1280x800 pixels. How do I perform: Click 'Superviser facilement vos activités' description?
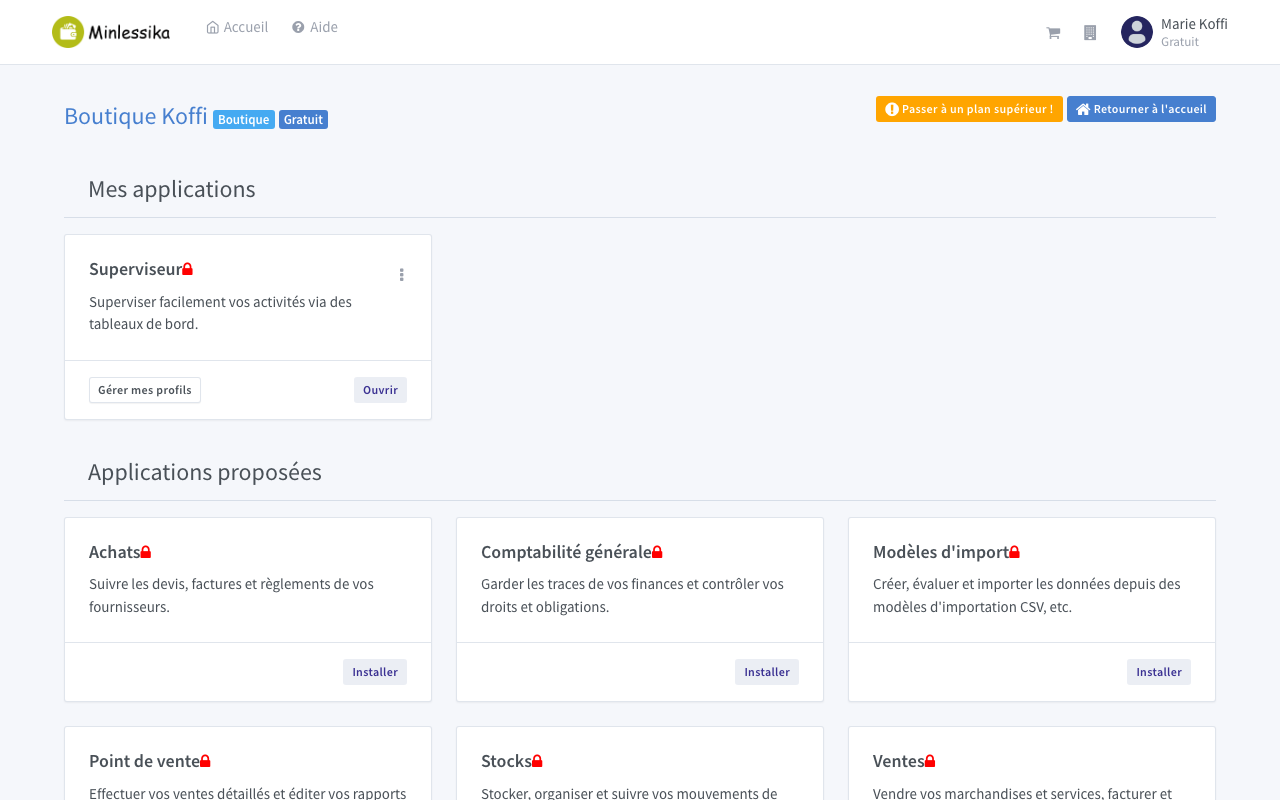[220, 313]
